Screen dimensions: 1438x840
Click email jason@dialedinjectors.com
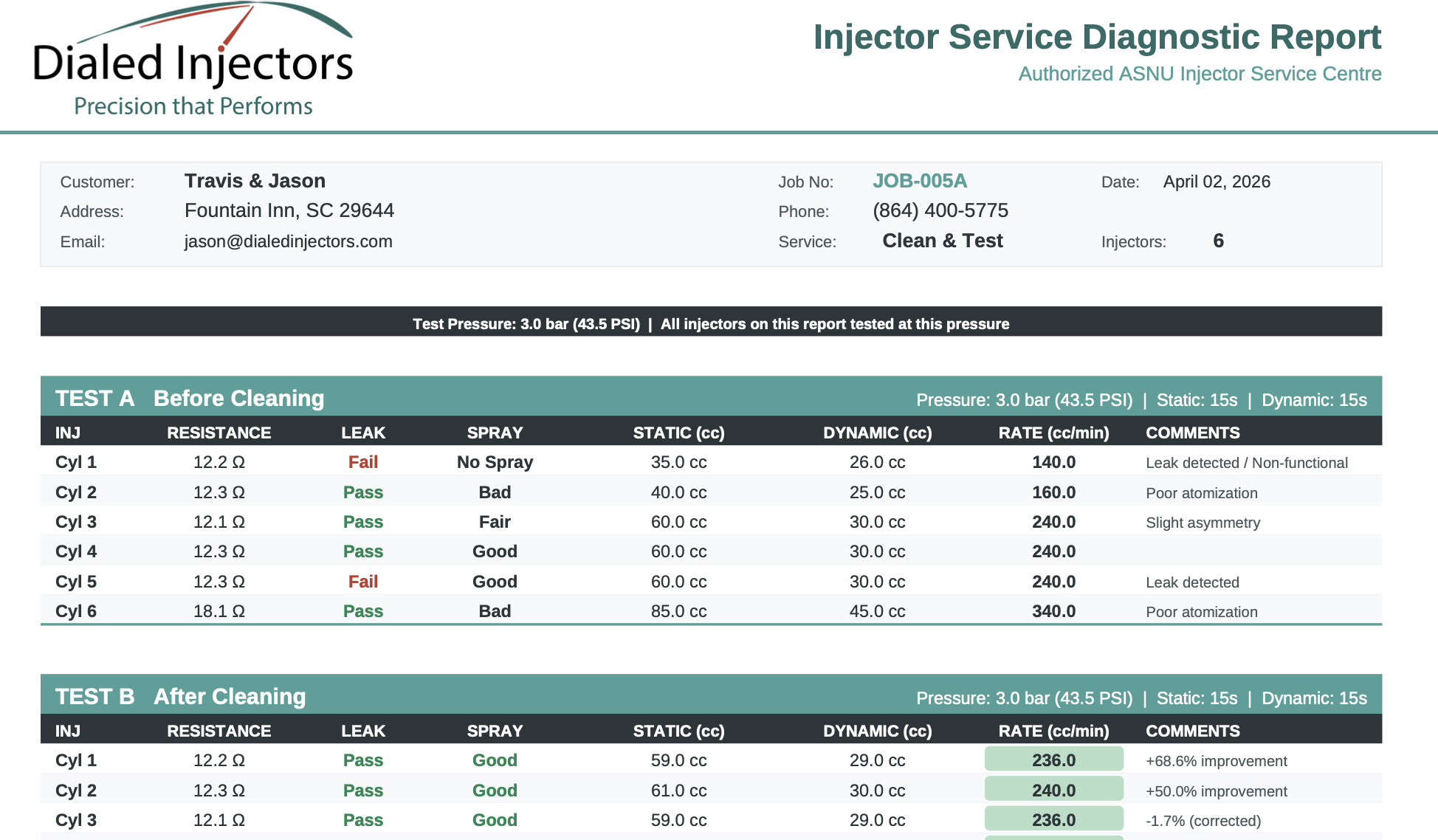[289, 241]
